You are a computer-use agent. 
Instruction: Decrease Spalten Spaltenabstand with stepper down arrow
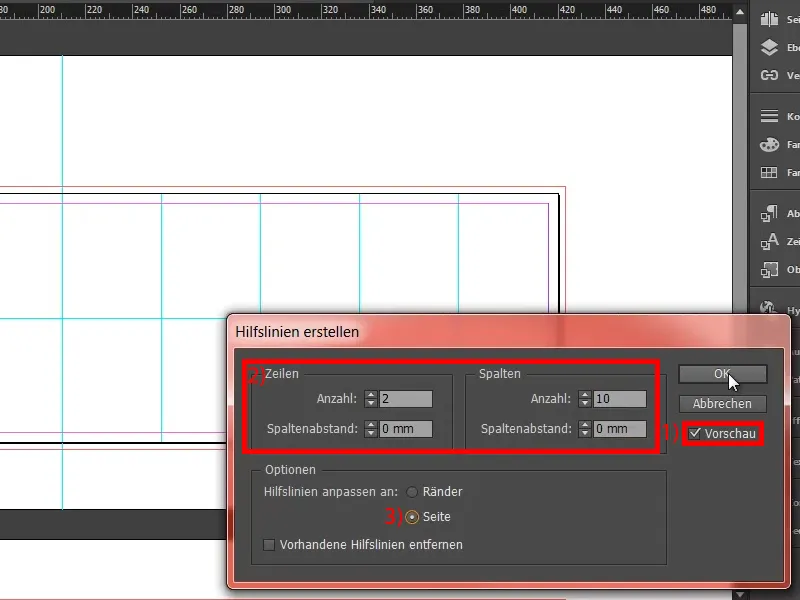coord(585,433)
